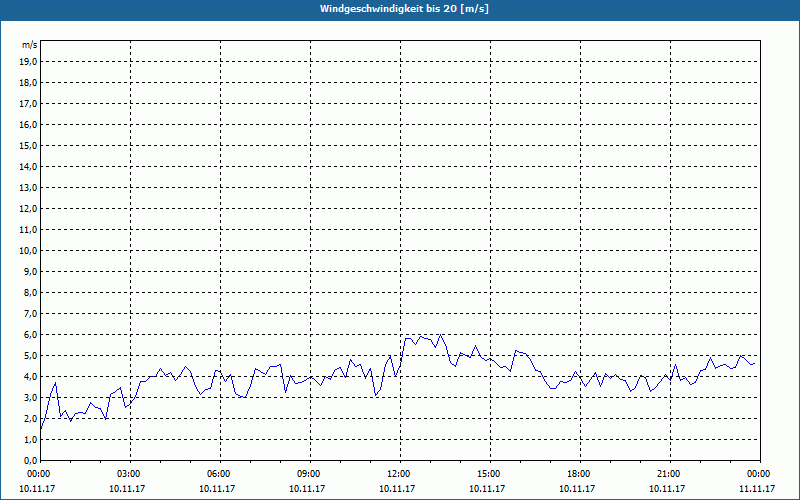Click the 12:00 time axis label
The image size is (800, 500).
tap(401, 474)
